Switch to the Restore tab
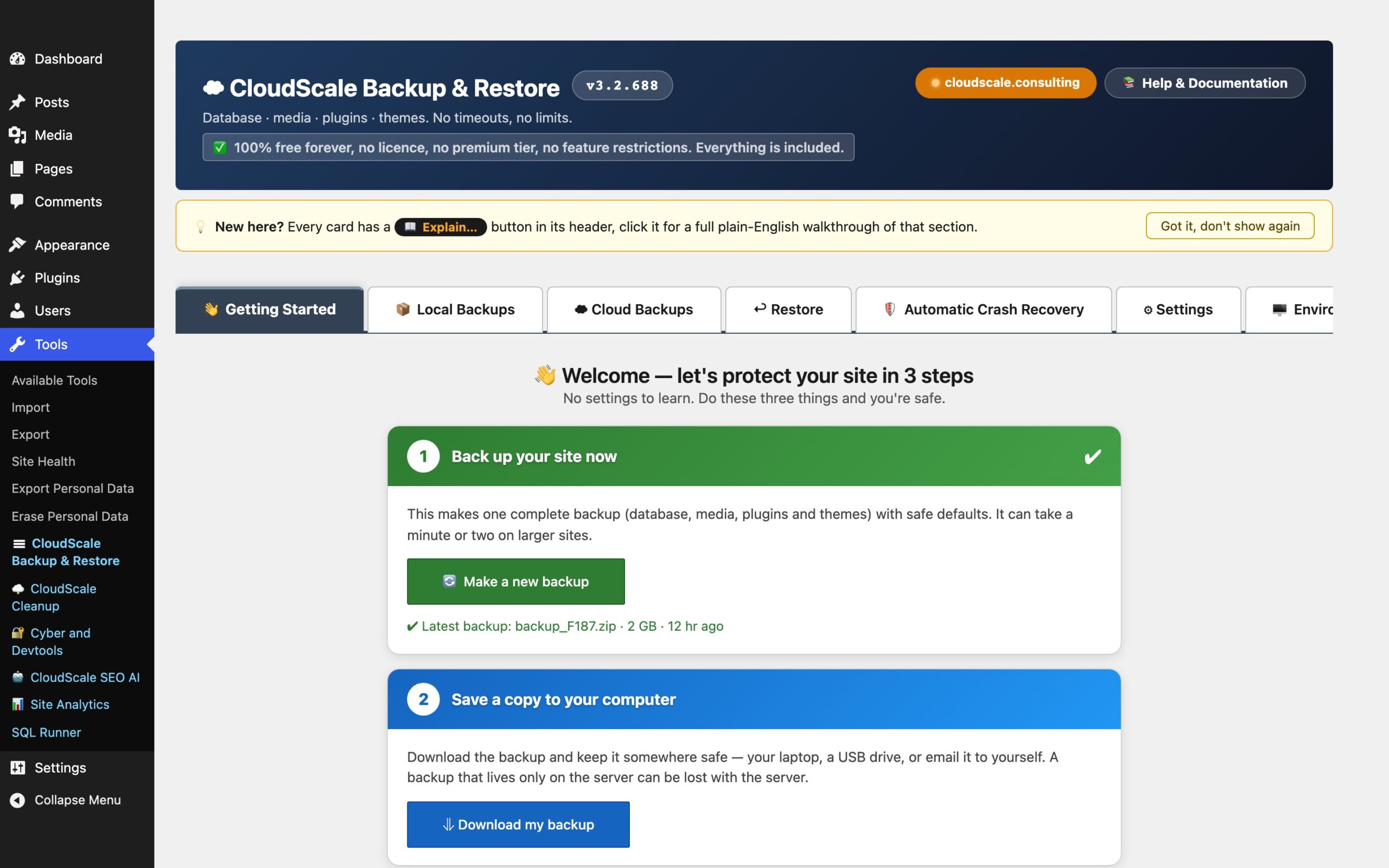The height and width of the screenshot is (868, 1389). click(x=788, y=309)
